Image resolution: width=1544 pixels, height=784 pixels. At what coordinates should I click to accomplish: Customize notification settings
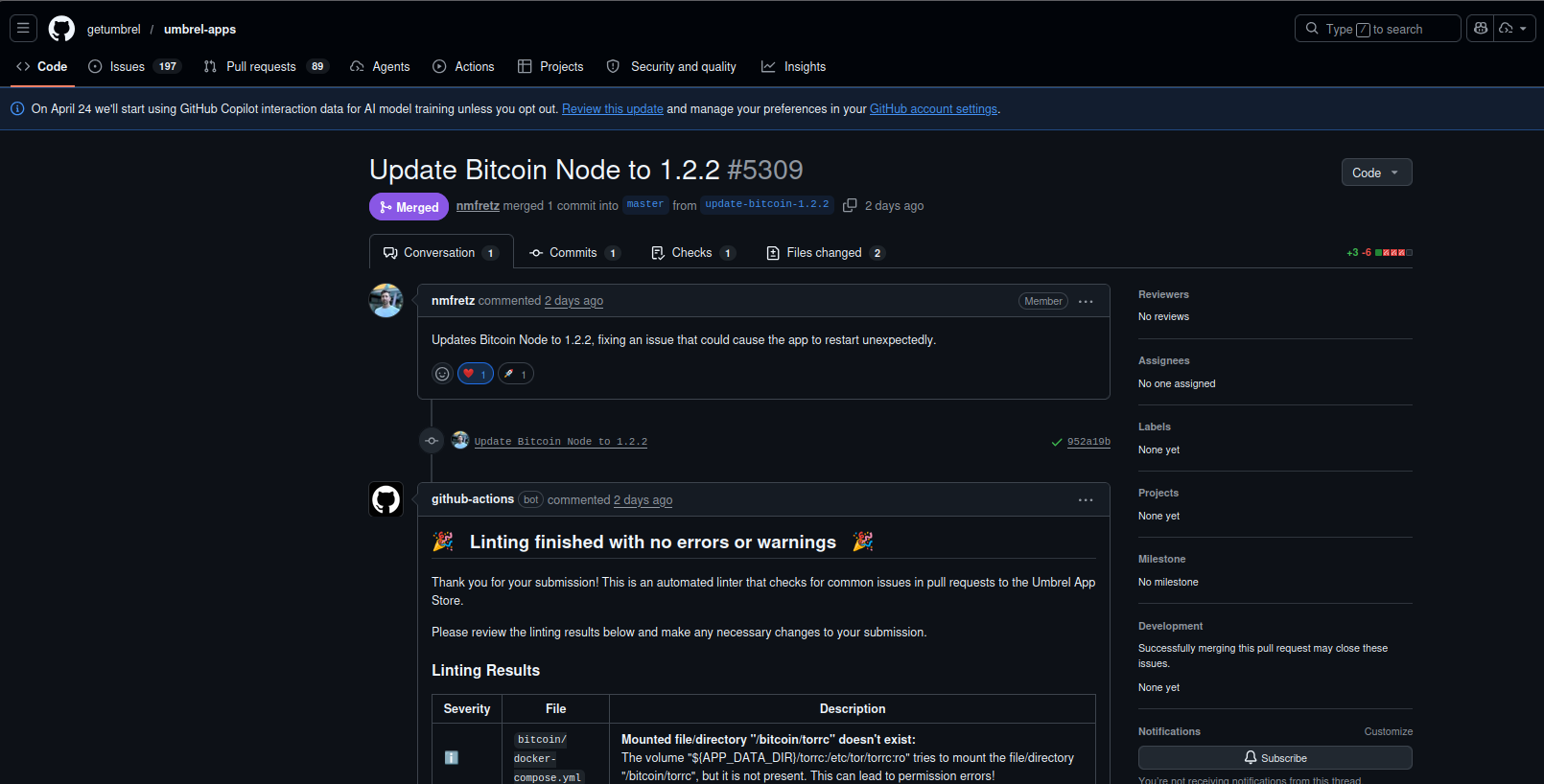coord(1388,731)
